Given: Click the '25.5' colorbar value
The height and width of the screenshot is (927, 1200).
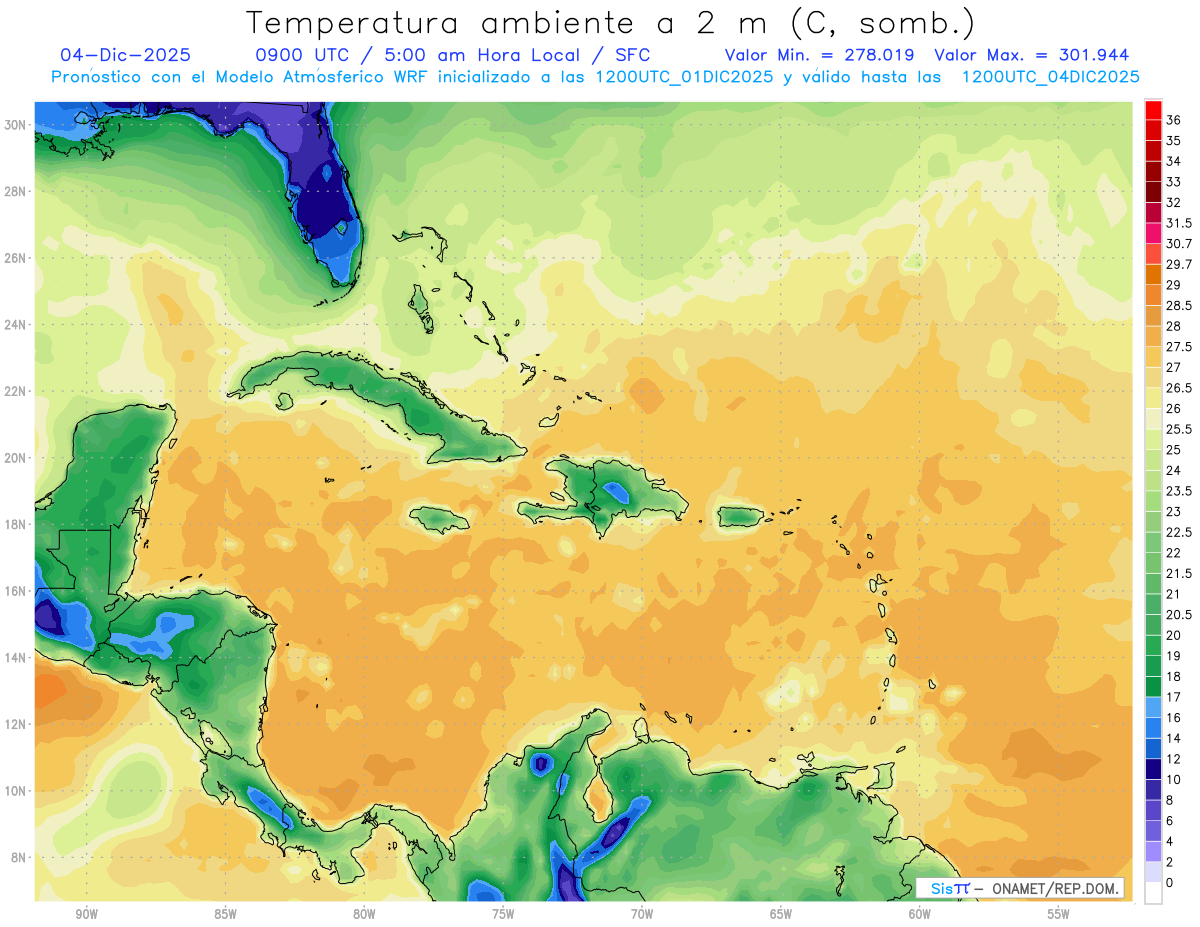Looking at the screenshot, I should (1179, 429).
